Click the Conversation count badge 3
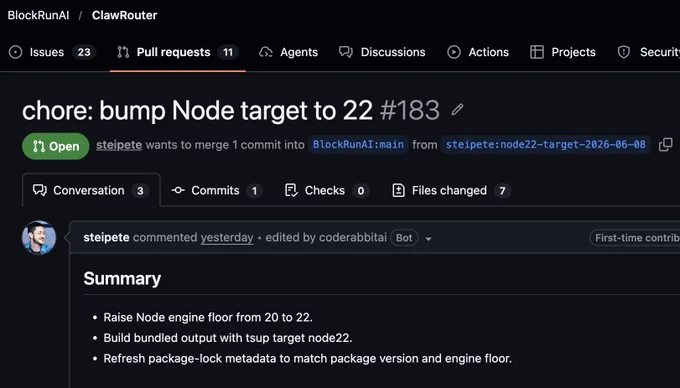The height and width of the screenshot is (388, 680). [x=140, y=191]
